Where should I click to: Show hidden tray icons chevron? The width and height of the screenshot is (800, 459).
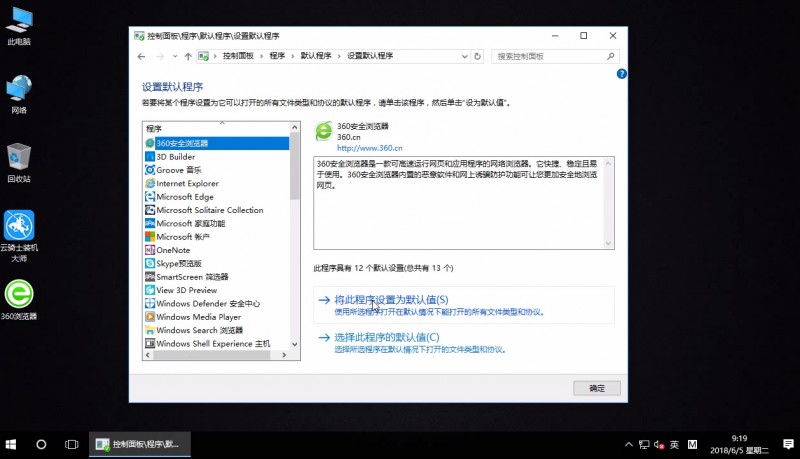coord(629,445)
